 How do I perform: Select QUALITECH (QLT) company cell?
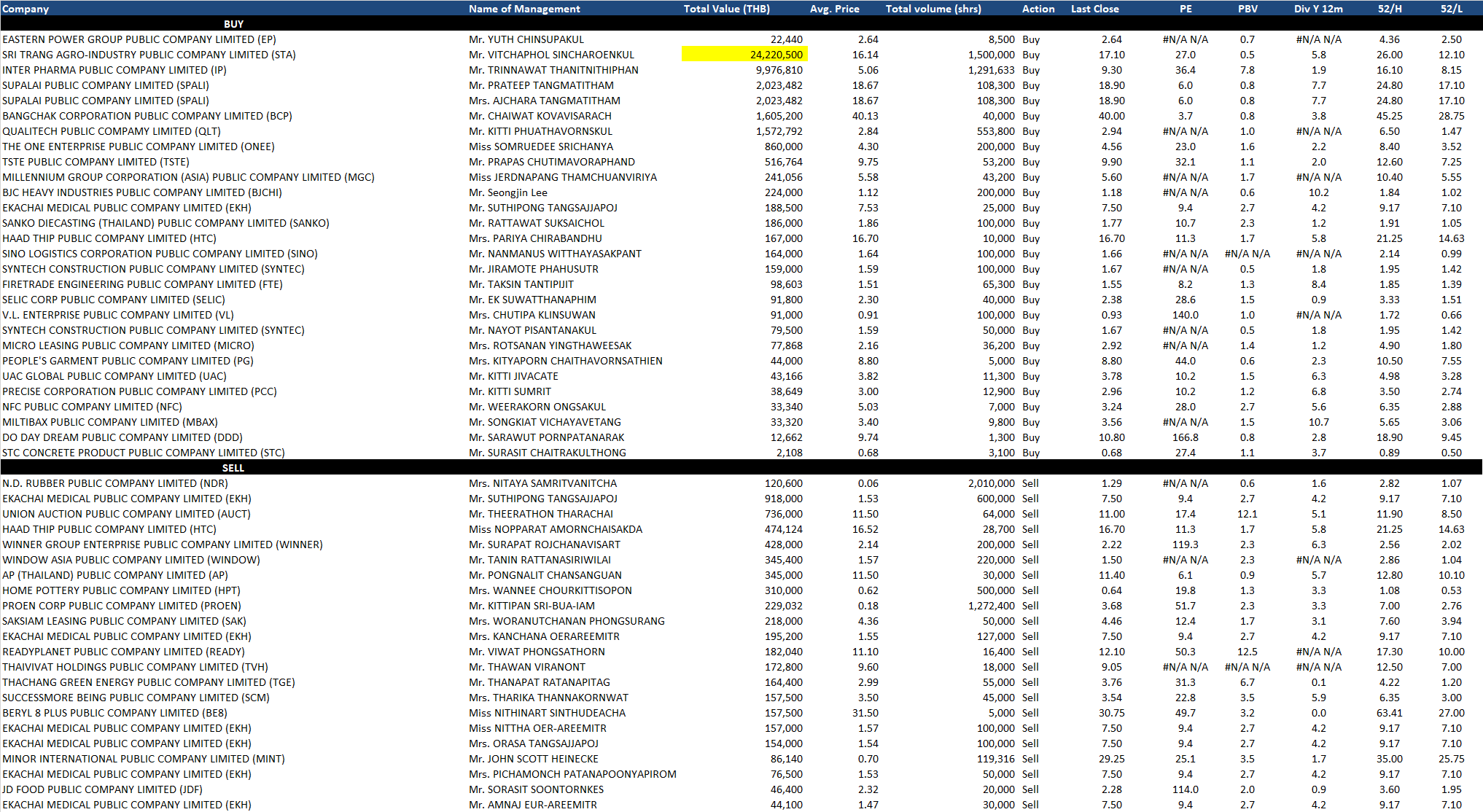(111, 131)
